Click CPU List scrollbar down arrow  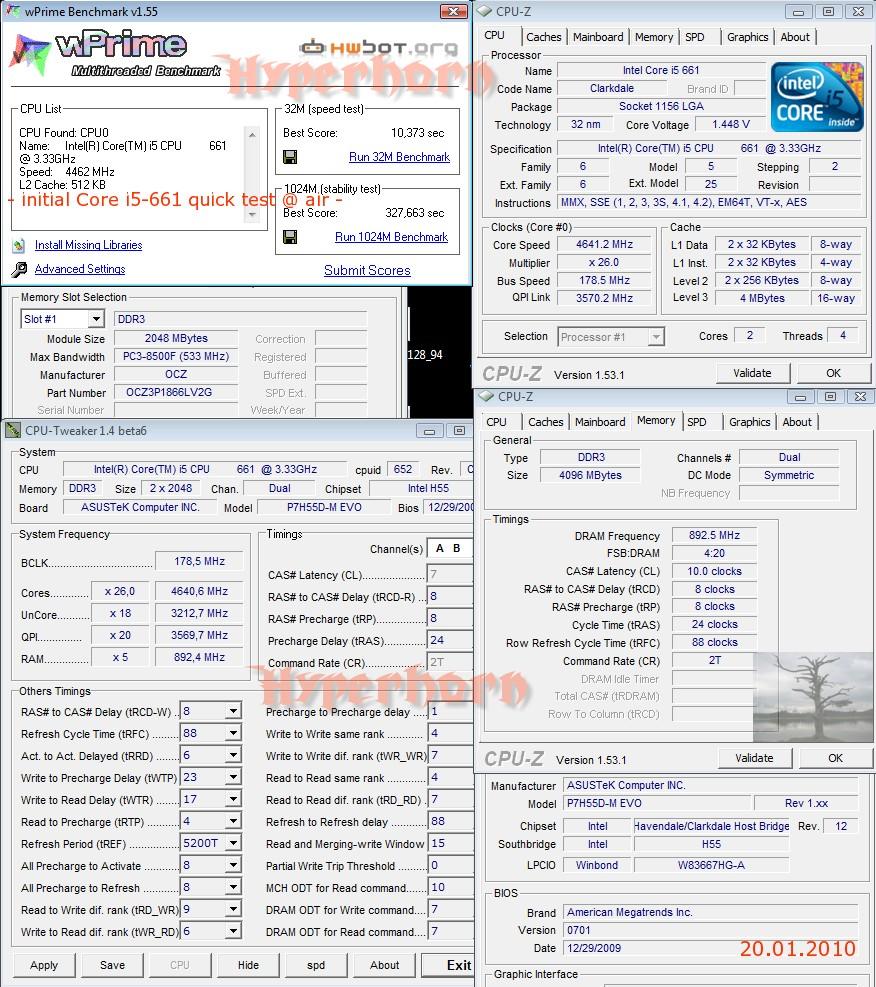tap(252, 215)
